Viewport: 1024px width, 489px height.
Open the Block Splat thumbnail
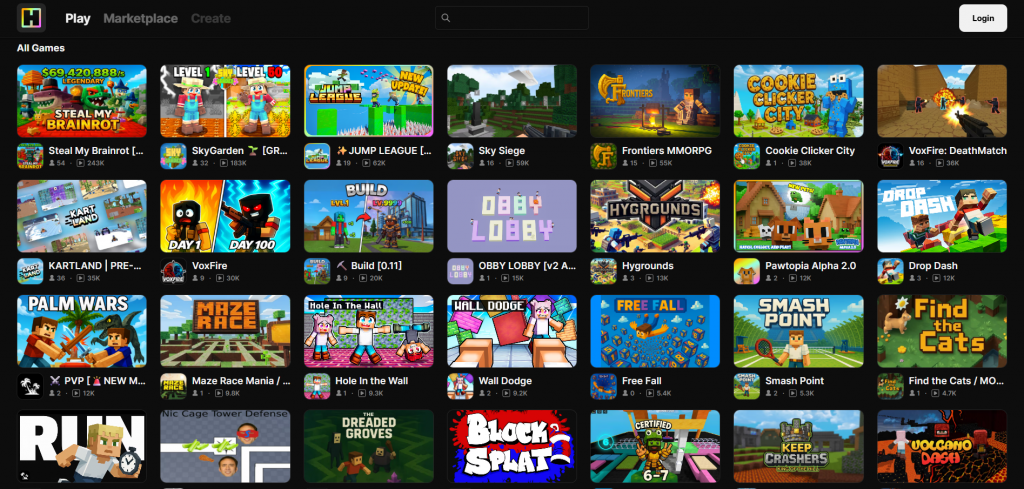512,446
